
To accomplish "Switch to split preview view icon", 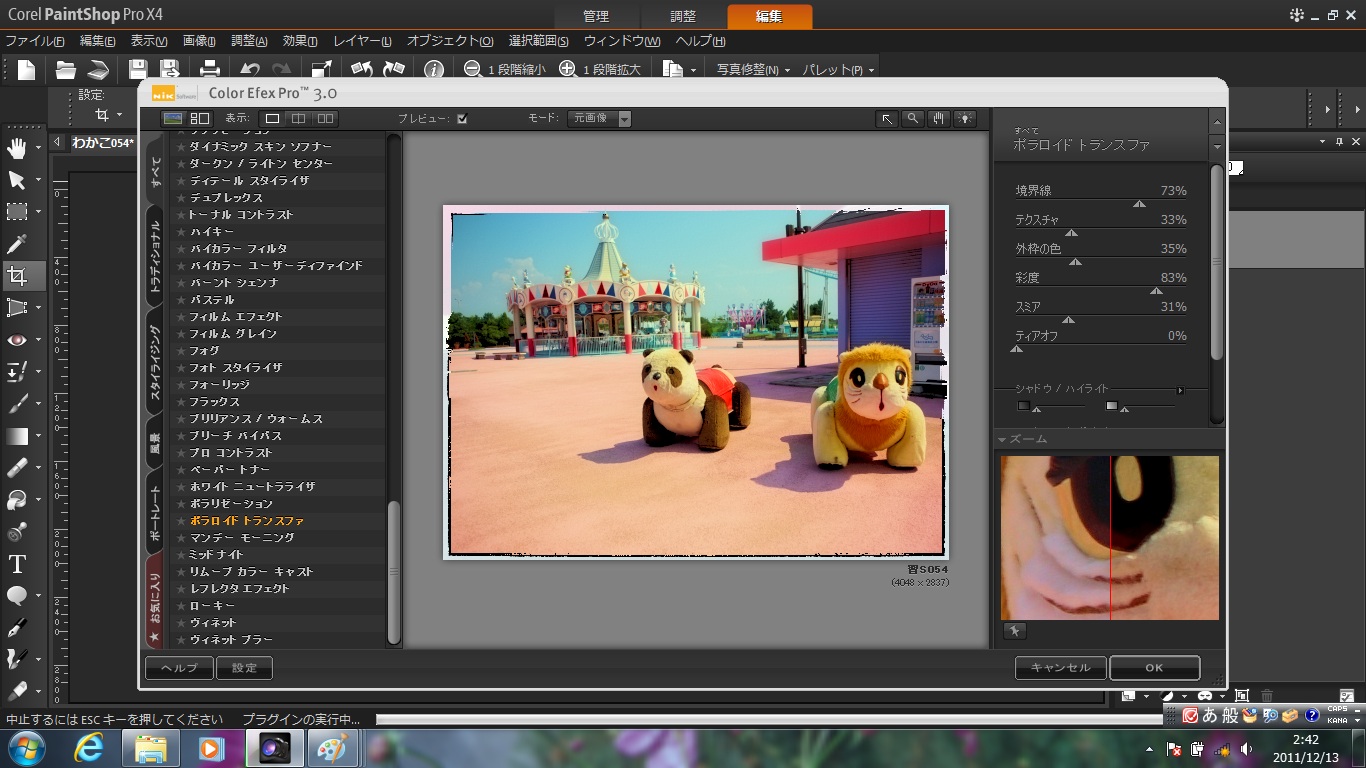I will pyautogui.click(x=298, y=119).
